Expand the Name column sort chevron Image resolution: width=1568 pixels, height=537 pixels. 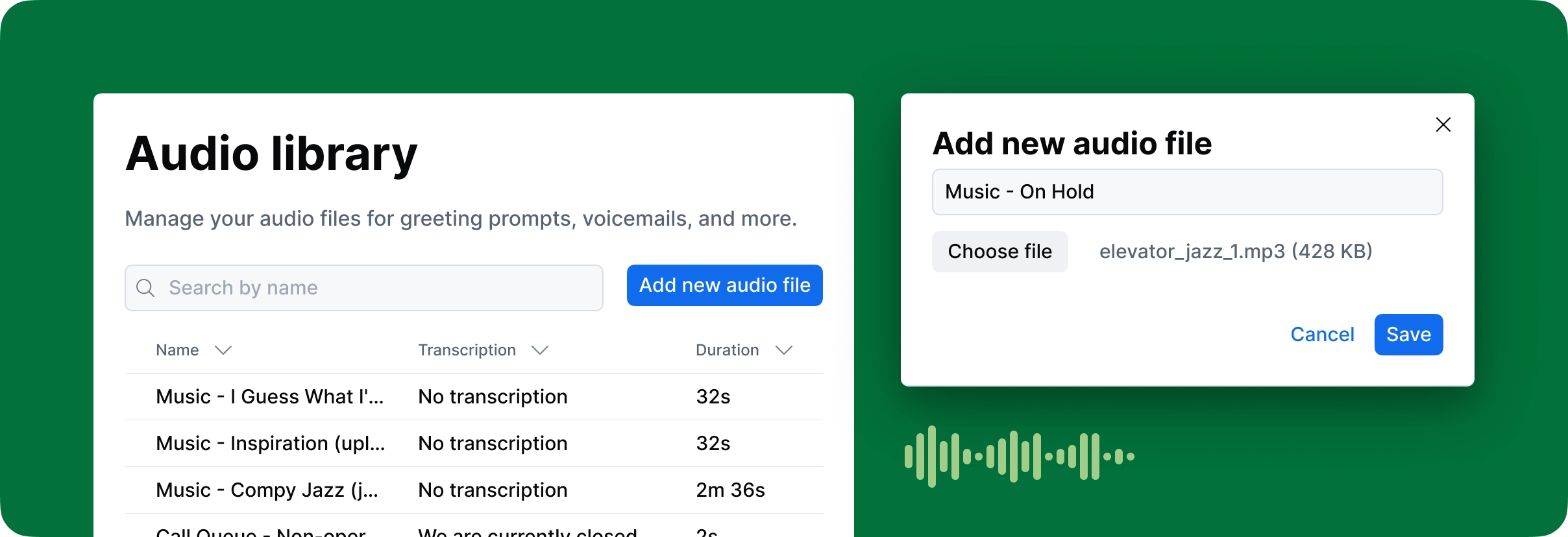(x=223, y=350)
